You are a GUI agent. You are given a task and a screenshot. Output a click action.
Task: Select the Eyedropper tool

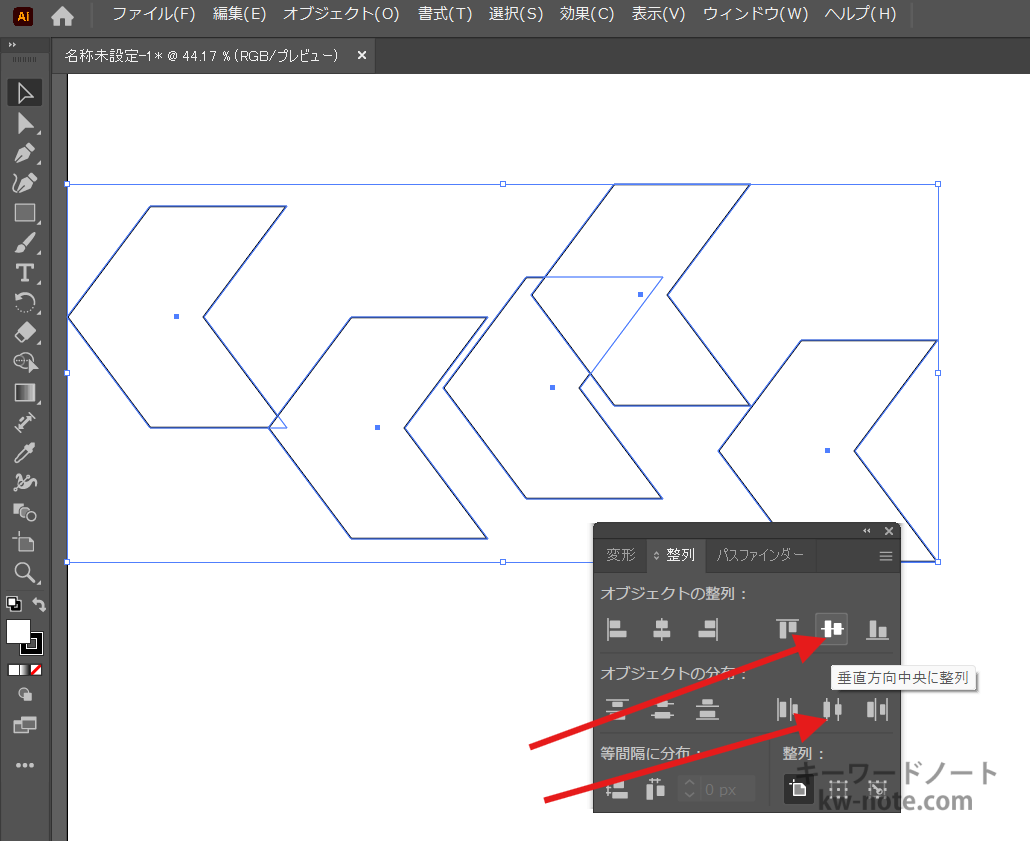(x=25, y=453)
